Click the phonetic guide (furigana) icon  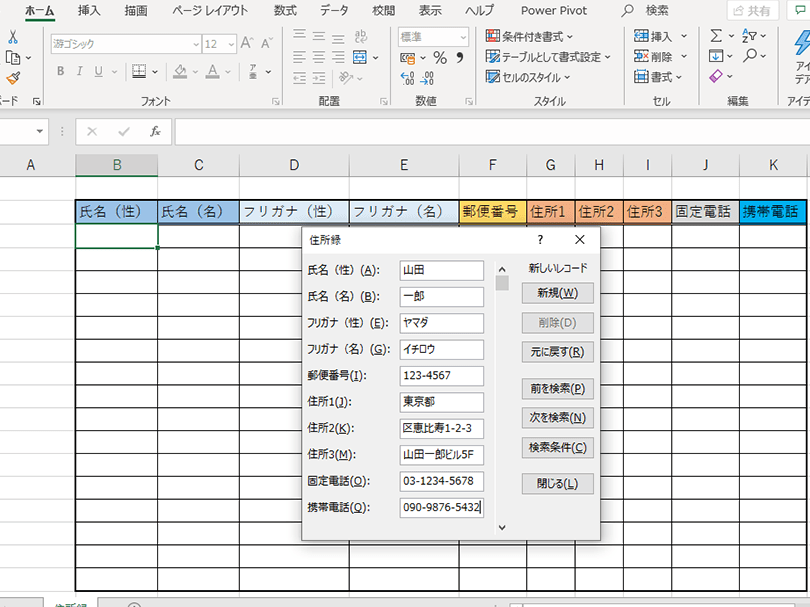[x=253, y=71]
